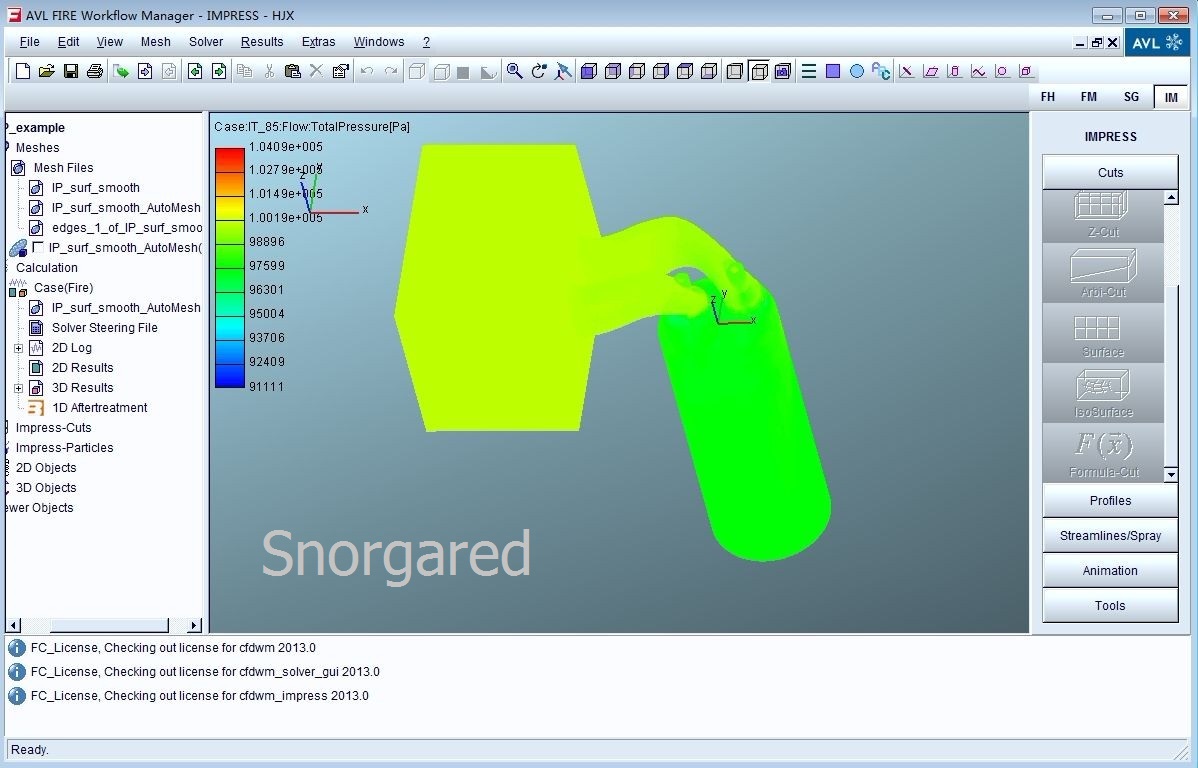Select the solid cube icon left of the pressed cube
Screen dimensions: 1198x768
(x=735, y=71)
